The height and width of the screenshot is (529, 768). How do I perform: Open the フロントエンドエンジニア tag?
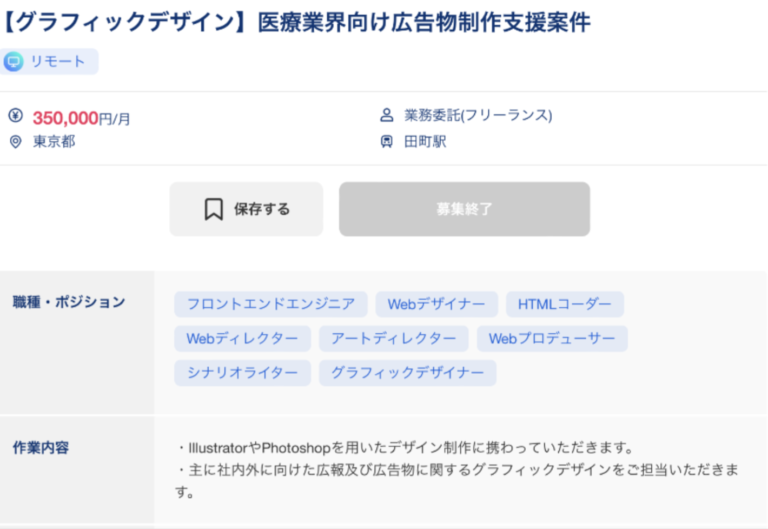(x=270, y=305)
